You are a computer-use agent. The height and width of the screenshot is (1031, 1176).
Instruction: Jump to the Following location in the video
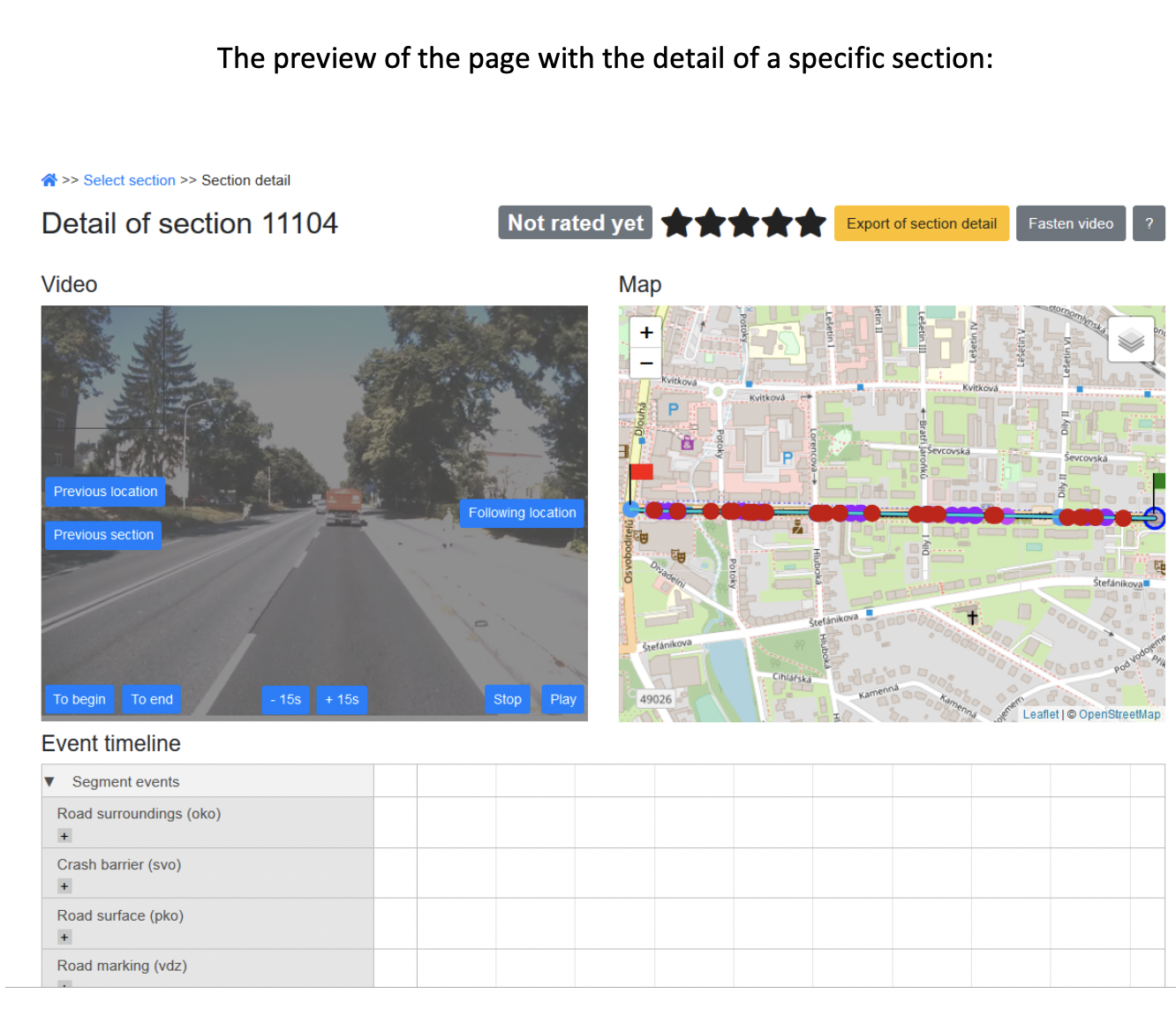[x=521, y=512]
